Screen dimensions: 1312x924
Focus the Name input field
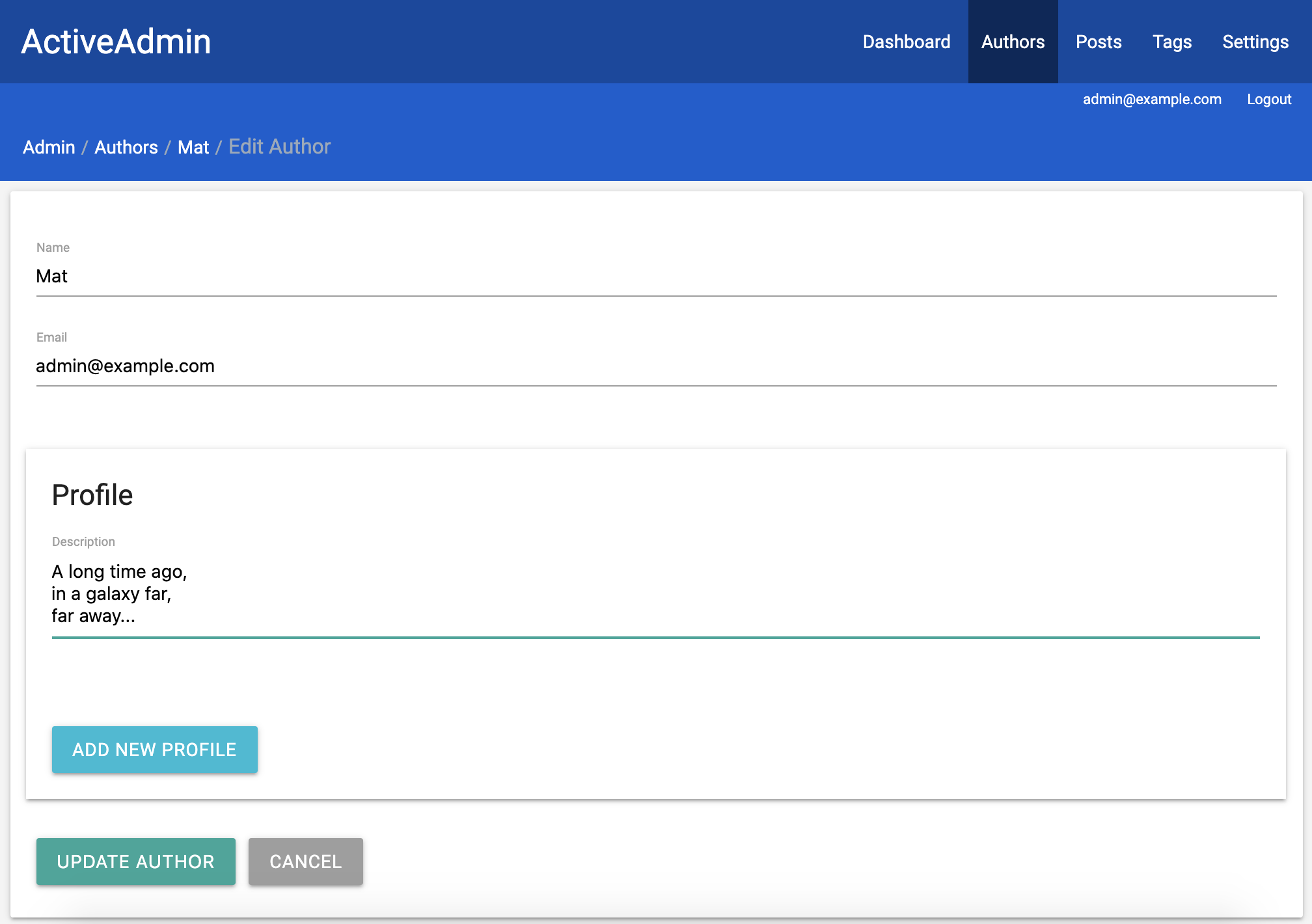pyautogui.click(x=656, y=277)
